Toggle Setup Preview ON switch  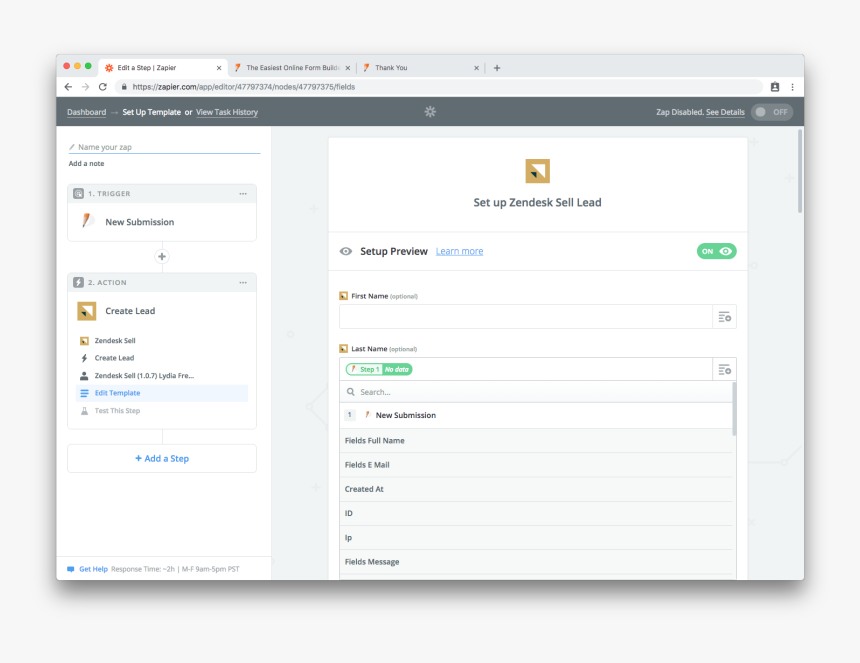pyautogui.click(x=716, y=251)
